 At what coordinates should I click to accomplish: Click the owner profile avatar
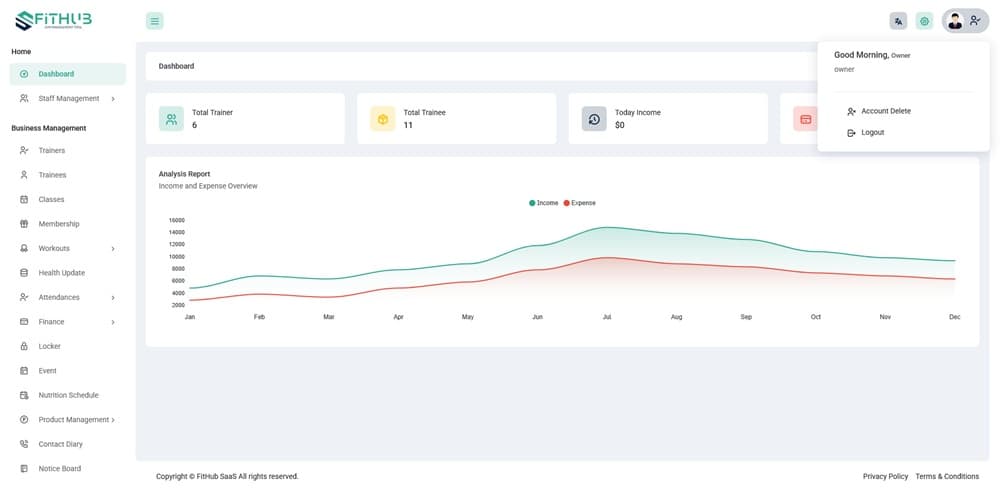point(955,21)
